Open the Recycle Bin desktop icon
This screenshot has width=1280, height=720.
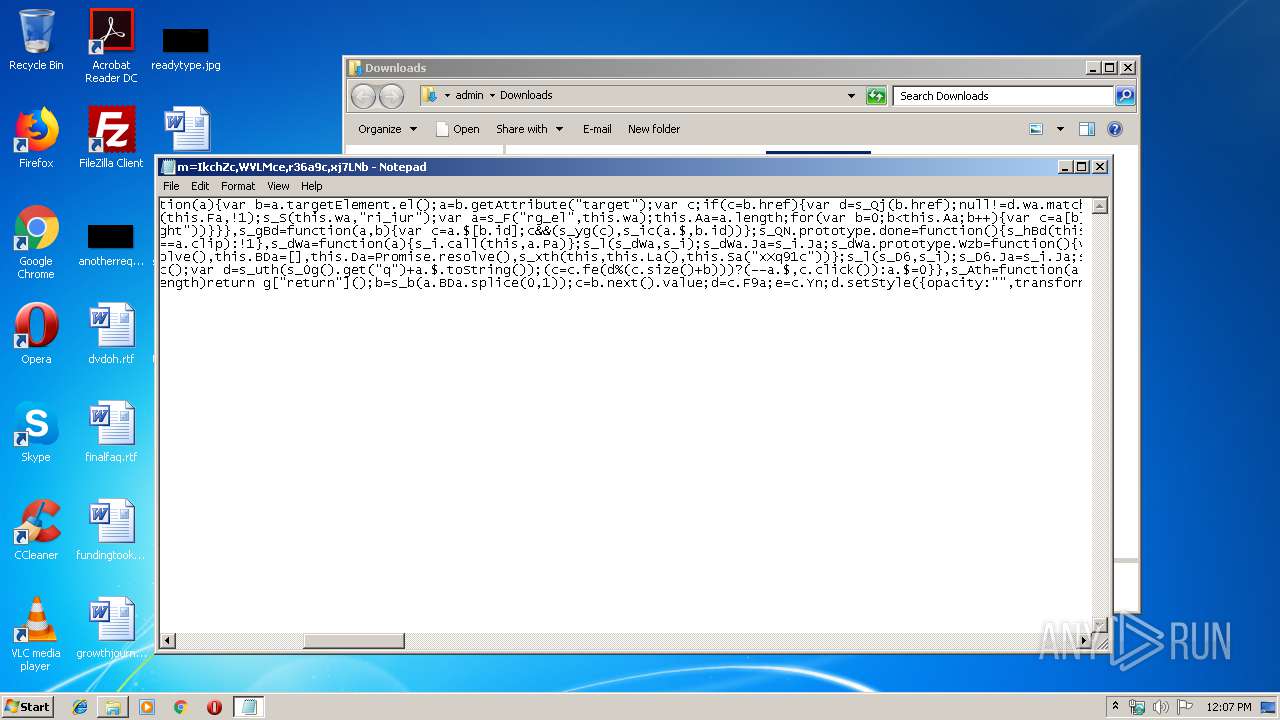(36, 40)
